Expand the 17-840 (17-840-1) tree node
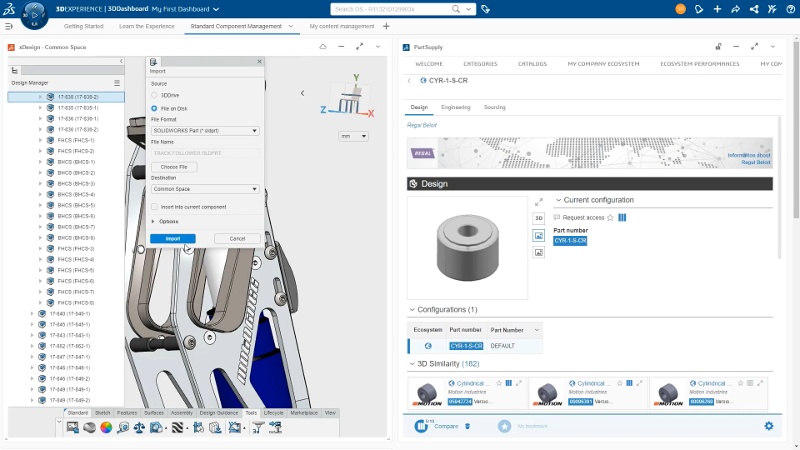800x450 pixels. 32,314
